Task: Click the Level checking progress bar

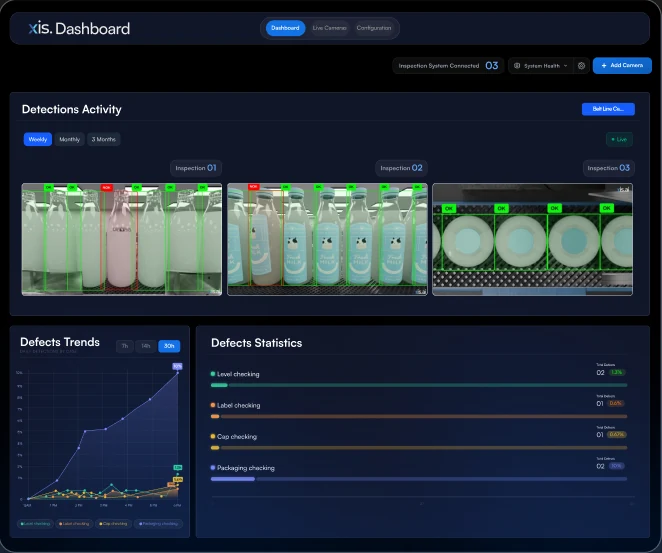Action: point(419,385)
